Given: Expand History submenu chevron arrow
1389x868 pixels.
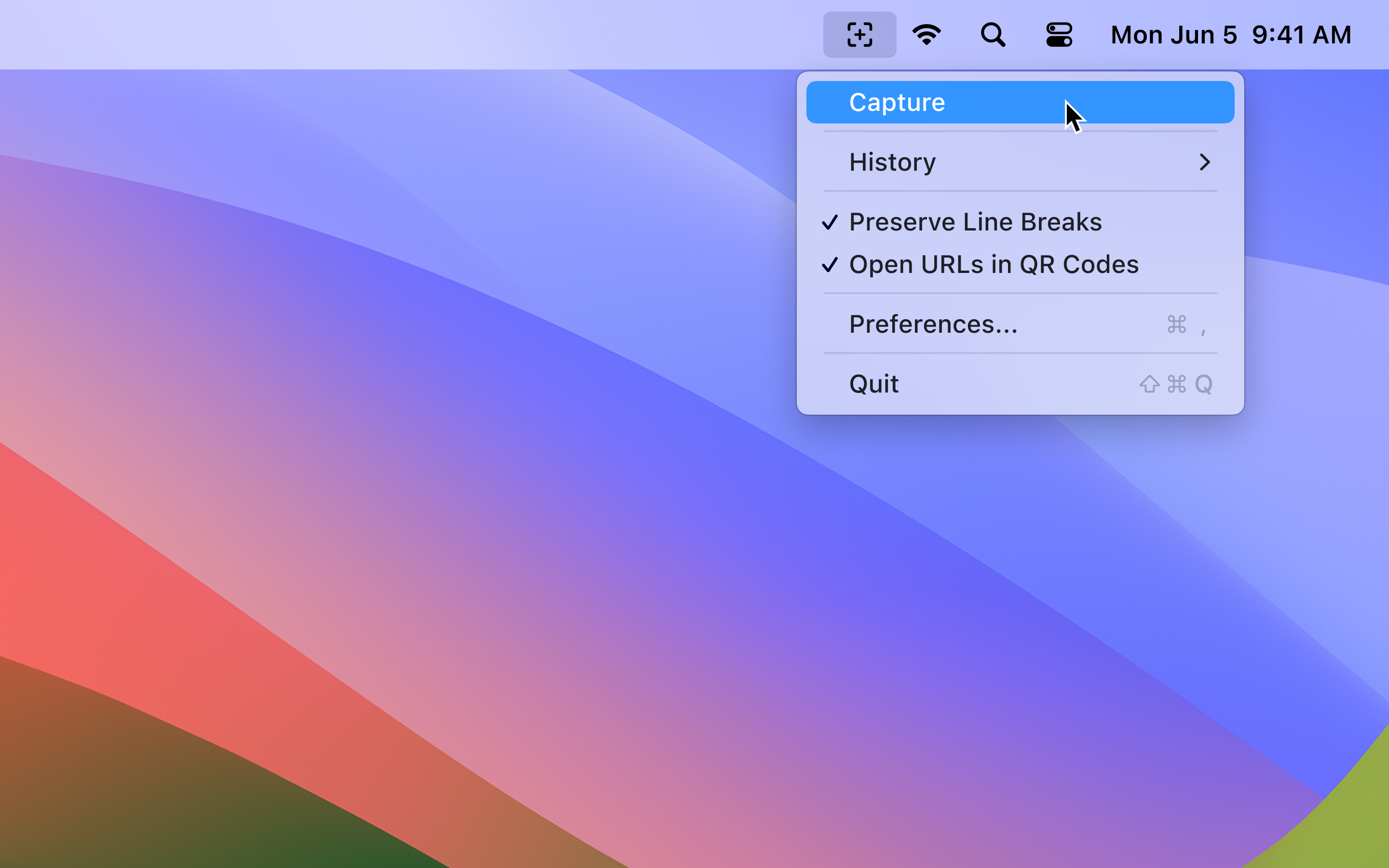Looking at the screenshot, I should tap(1205, 162).
